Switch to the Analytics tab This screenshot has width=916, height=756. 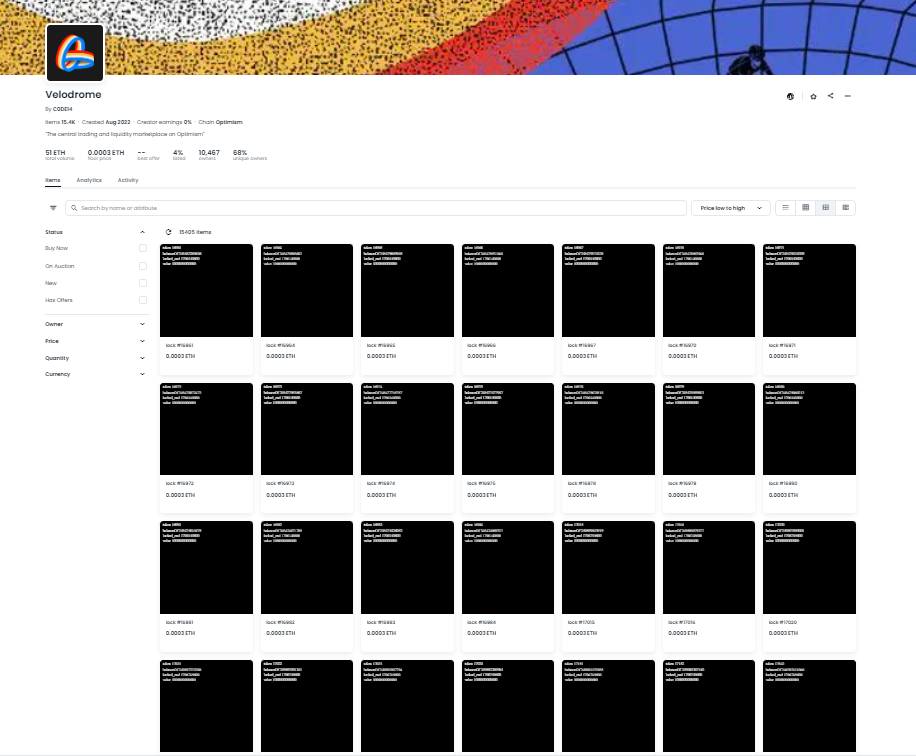coord(89,181)
